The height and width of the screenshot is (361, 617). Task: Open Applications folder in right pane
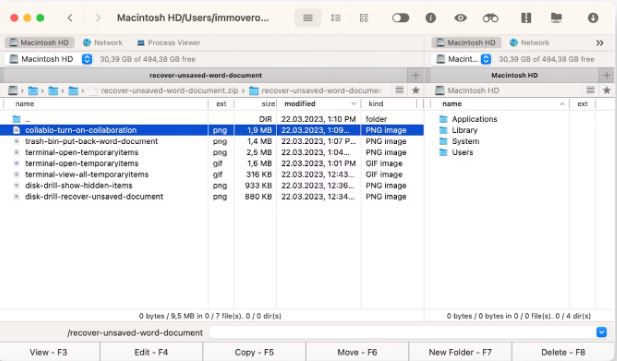[468, 119]
